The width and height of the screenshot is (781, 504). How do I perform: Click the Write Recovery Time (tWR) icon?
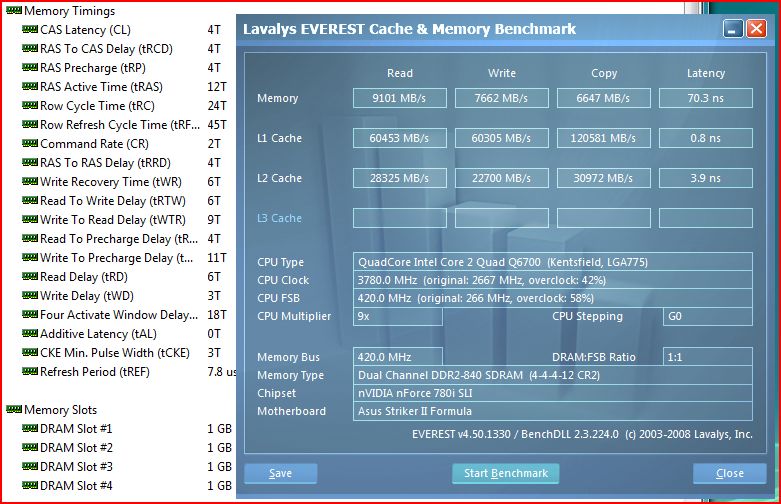point(30,181)
